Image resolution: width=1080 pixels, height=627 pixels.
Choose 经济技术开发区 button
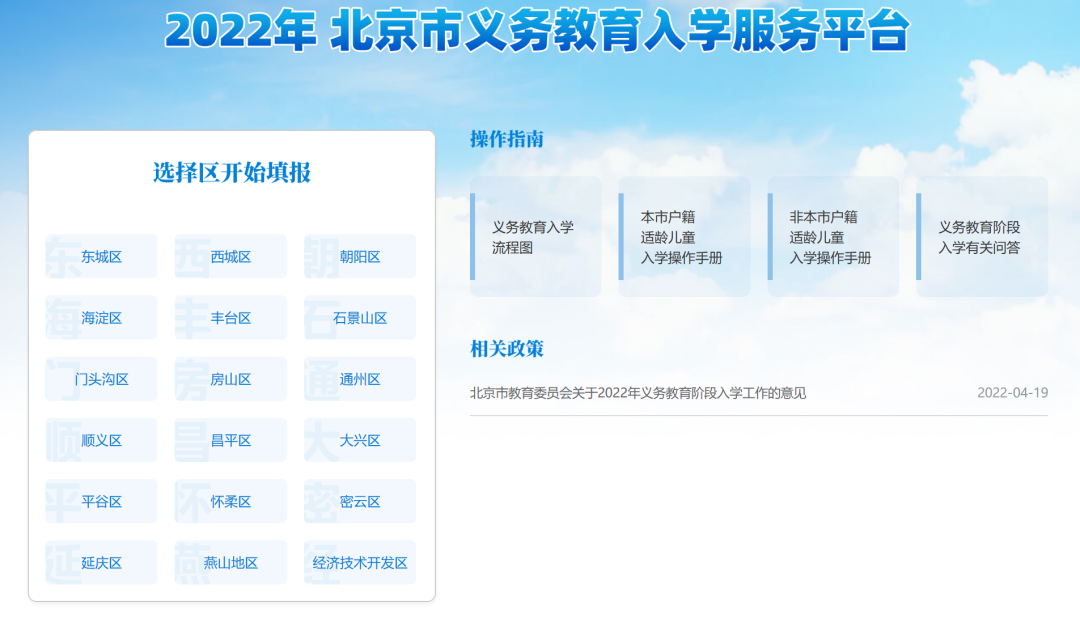(360, 563)
